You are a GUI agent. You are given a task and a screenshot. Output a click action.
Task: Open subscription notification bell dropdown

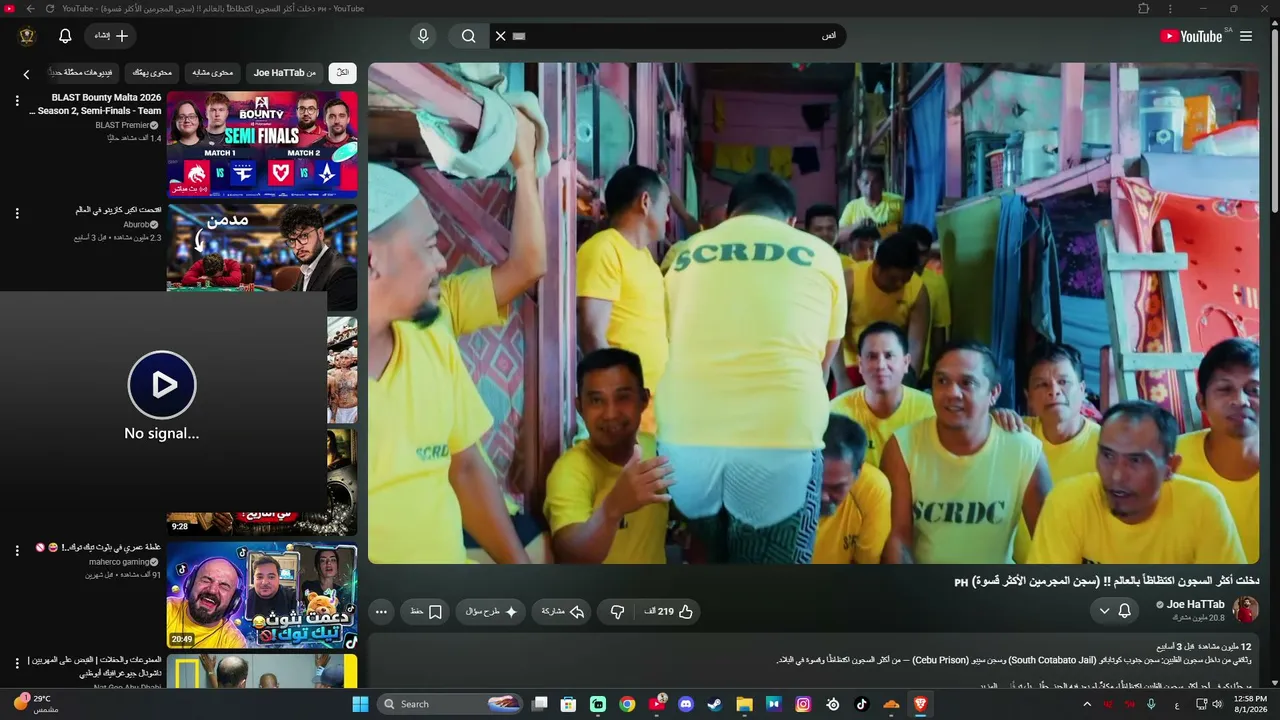coord(1115,611)
